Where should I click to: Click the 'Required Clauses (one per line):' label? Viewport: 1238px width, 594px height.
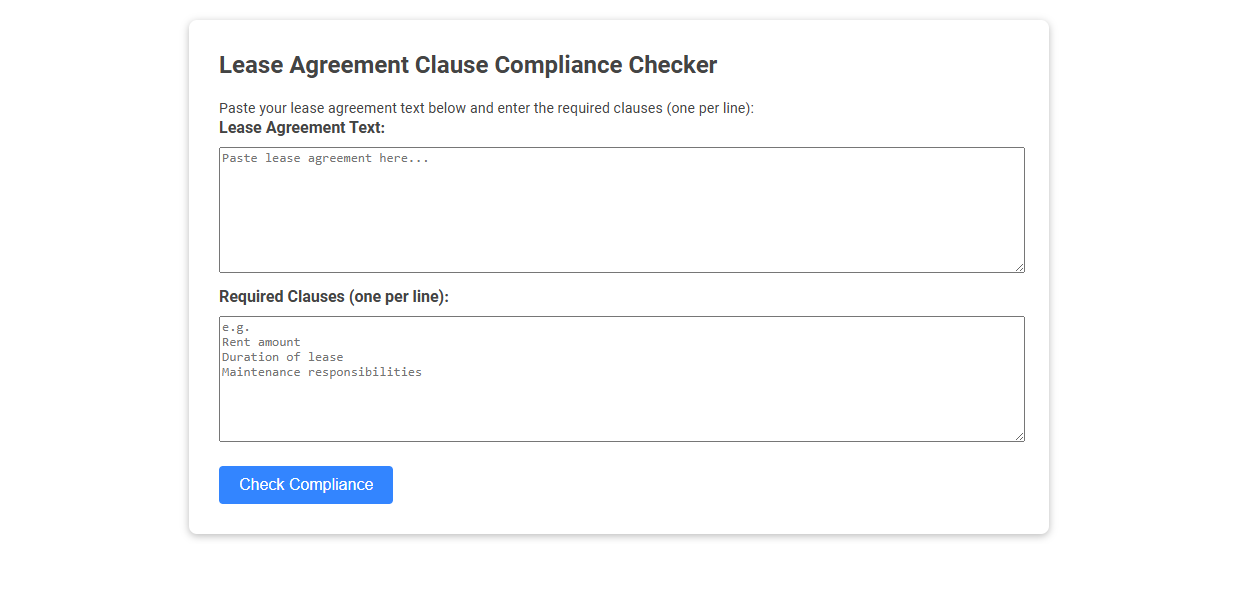[332, 296]
